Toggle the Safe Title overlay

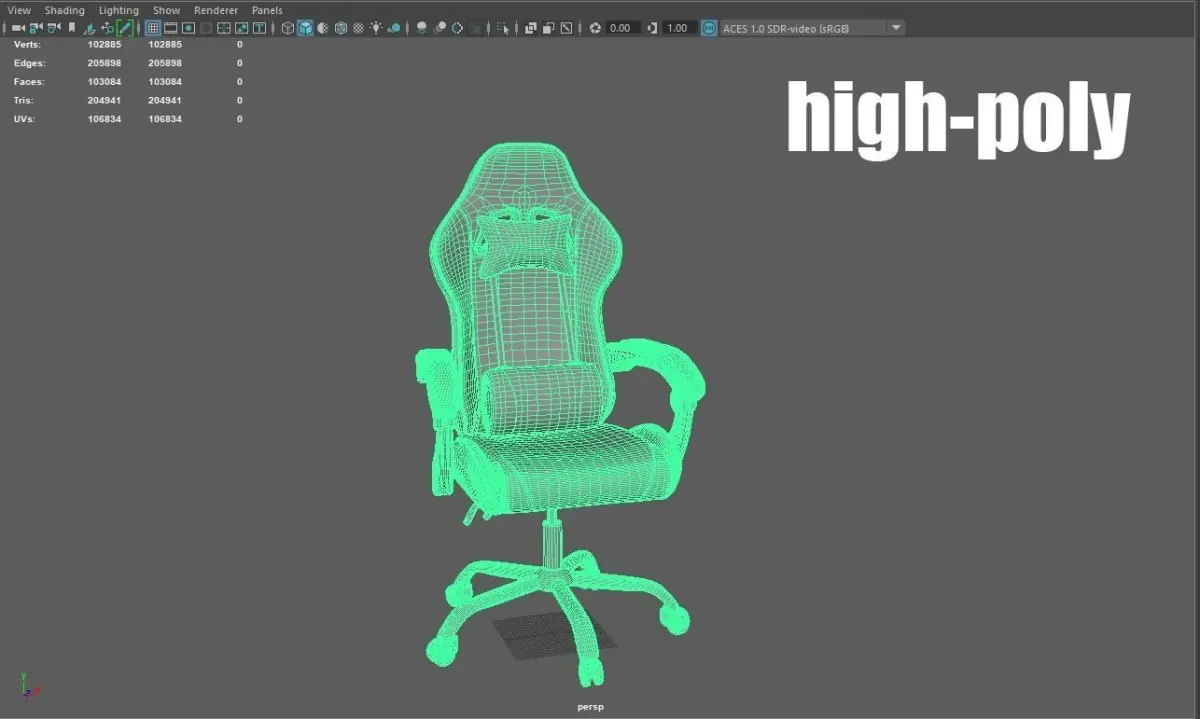pyautogui.click(x=259, y=28)
